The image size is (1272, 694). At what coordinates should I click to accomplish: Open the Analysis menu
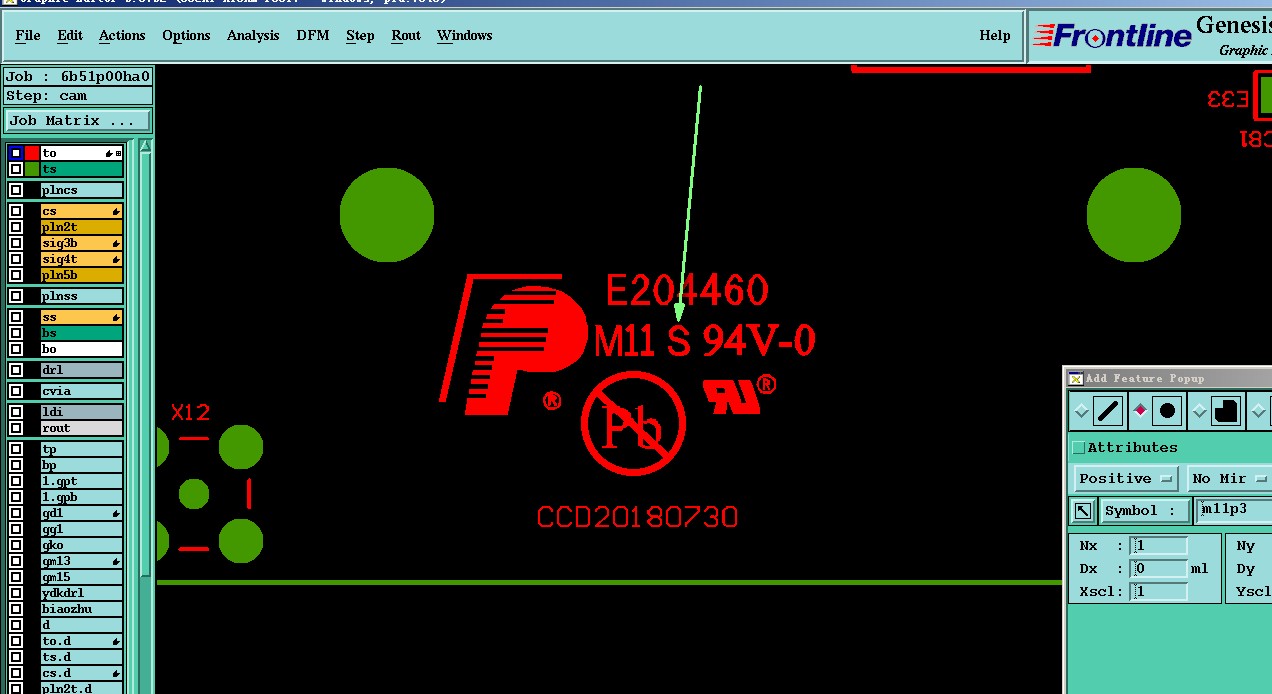tap(253, 35)
